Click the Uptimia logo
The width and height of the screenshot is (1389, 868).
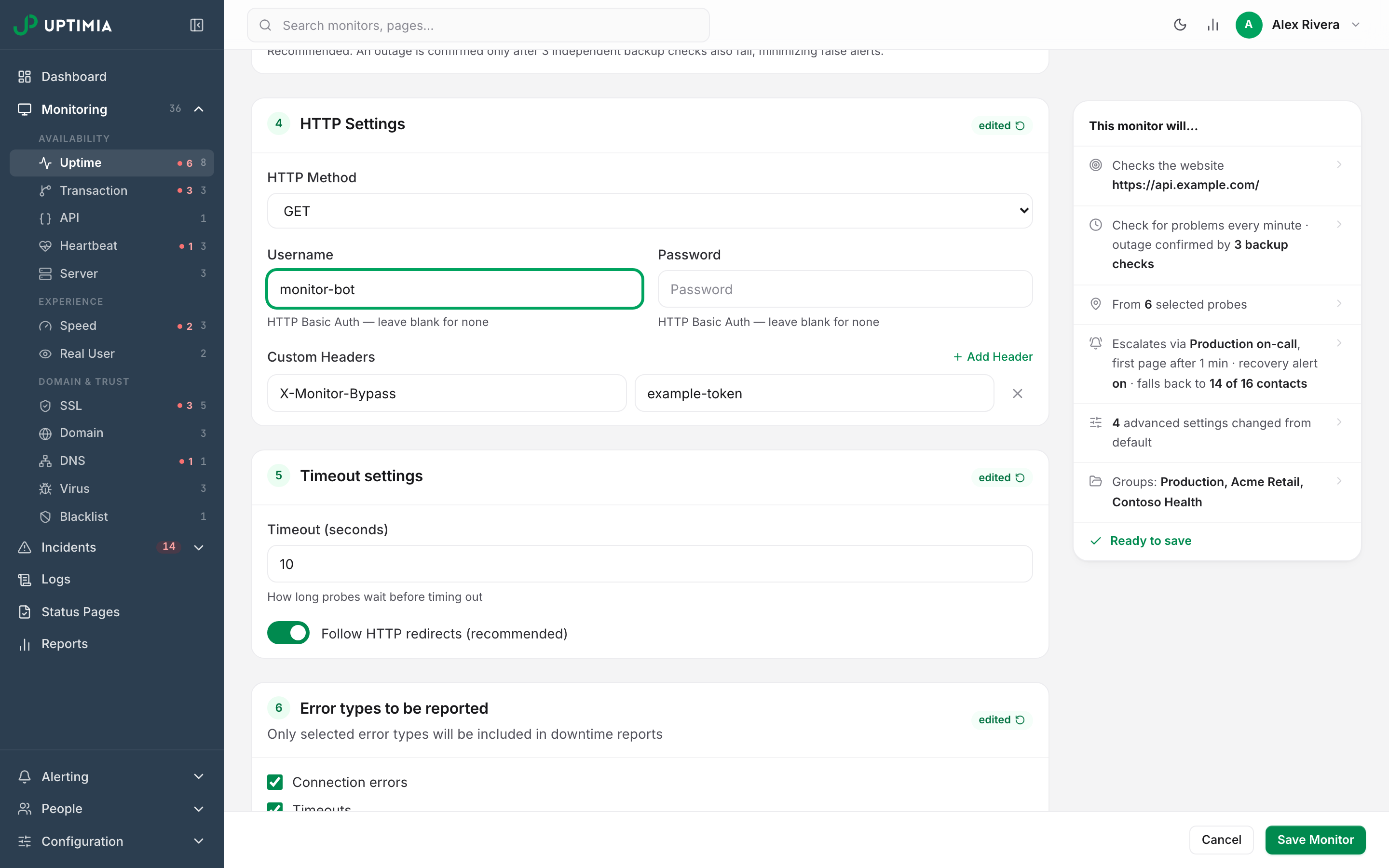coord(63,25)
